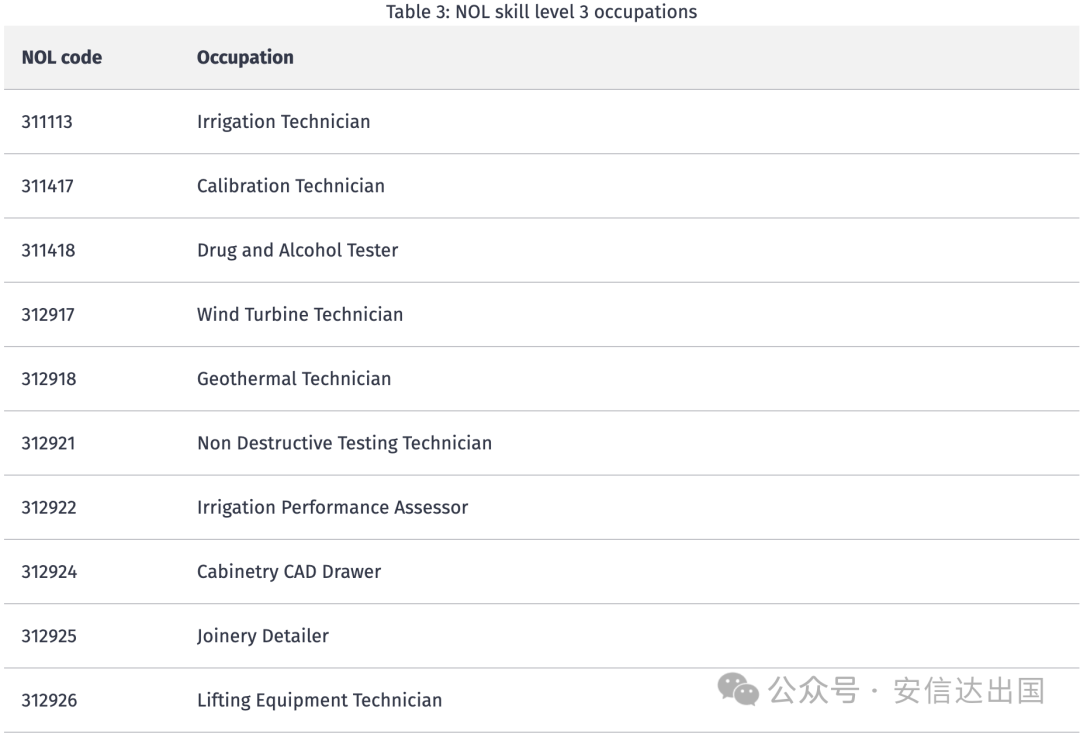Select the Cabinetry CAD Drawer entry

click(289, 572)
